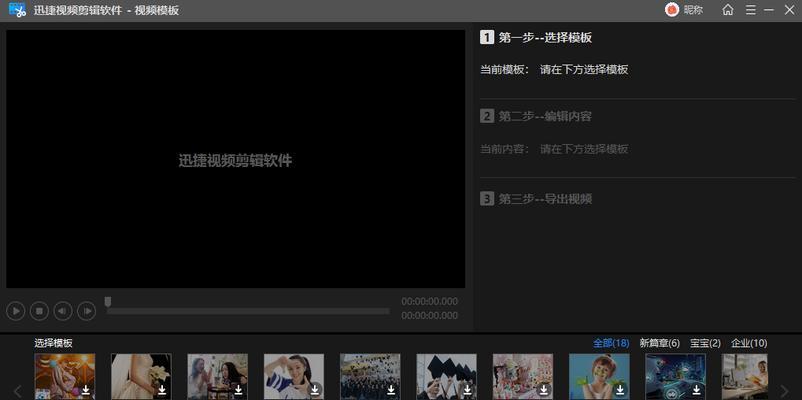
Task: Select the wedding bride with bouquet template
Action: (x=141, y=376)
